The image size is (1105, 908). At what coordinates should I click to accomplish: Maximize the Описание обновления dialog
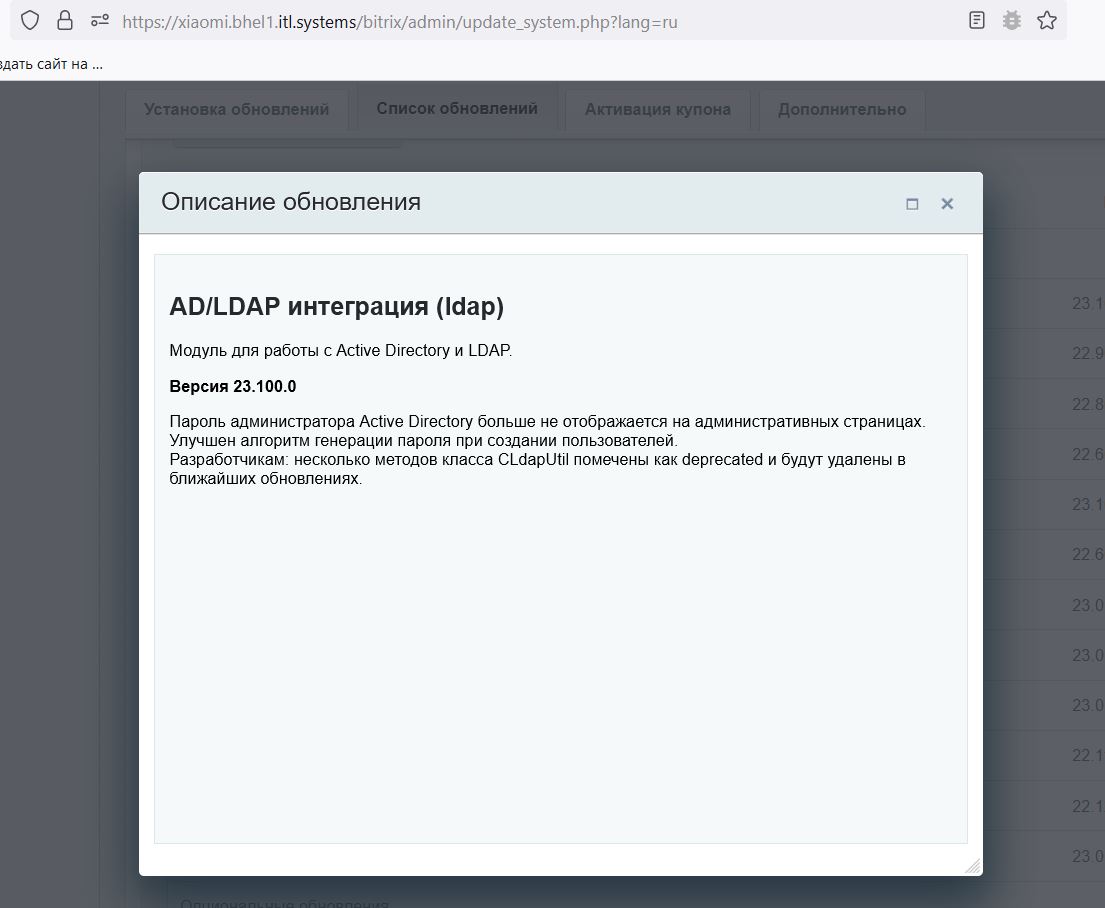coord(912,204)
